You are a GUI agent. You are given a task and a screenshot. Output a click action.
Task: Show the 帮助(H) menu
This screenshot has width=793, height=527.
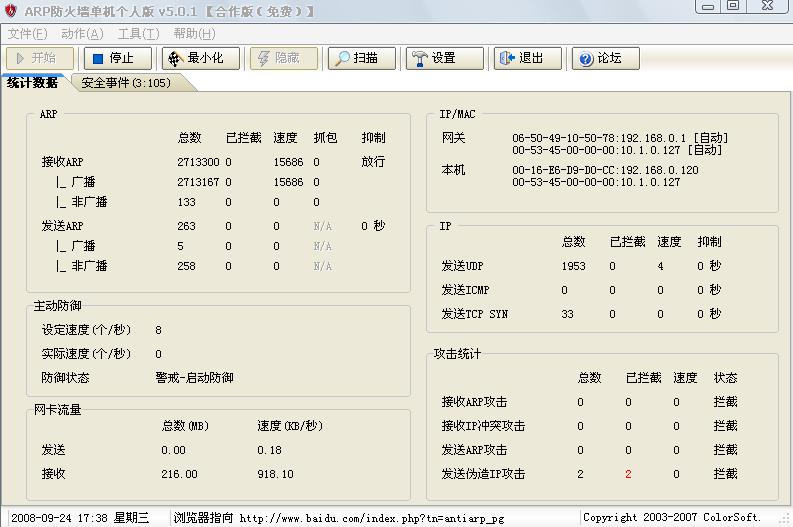193,33
